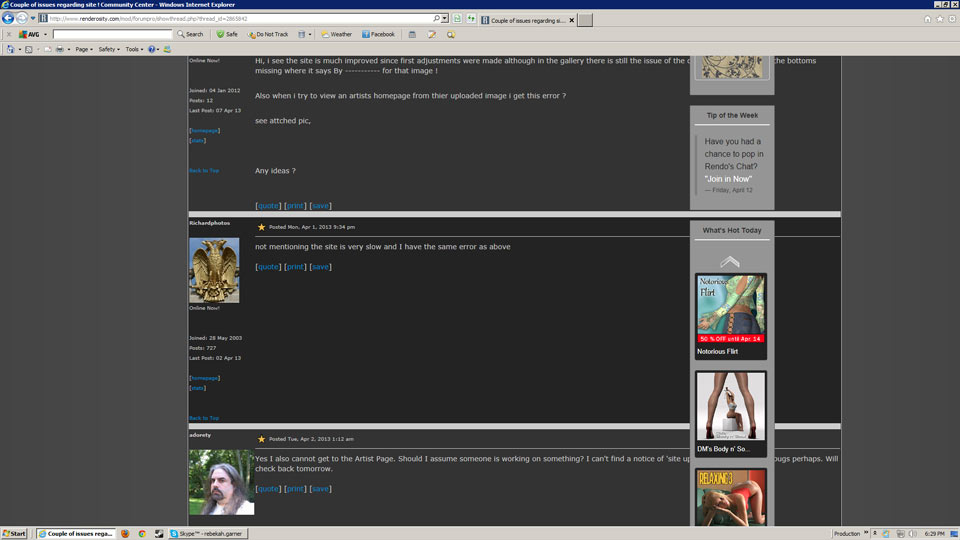Viewport: 960px width, 540px height.
Task: Click the first post's save link
Action: (x=320, y=206)
